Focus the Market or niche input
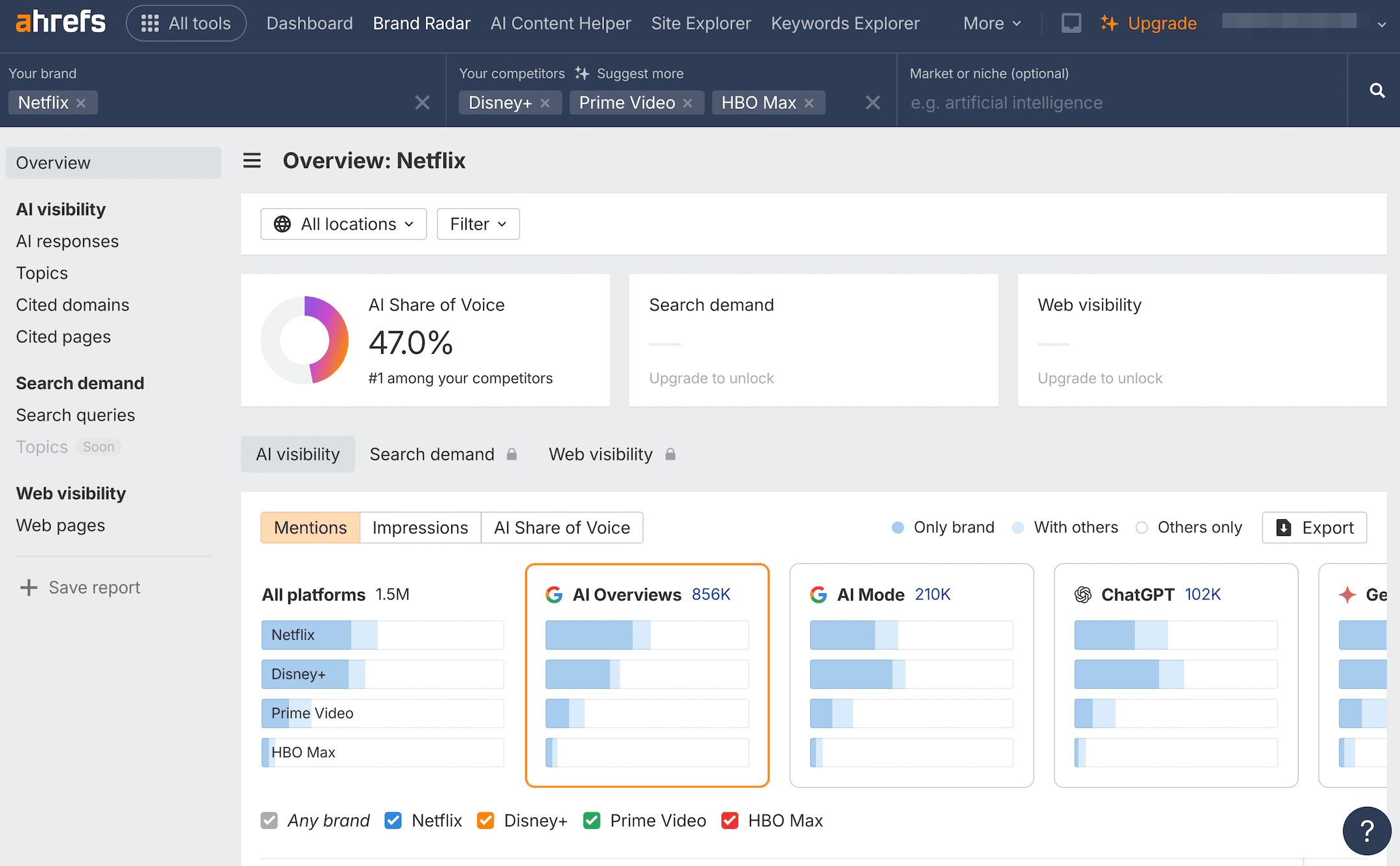 pos(1121,103)
